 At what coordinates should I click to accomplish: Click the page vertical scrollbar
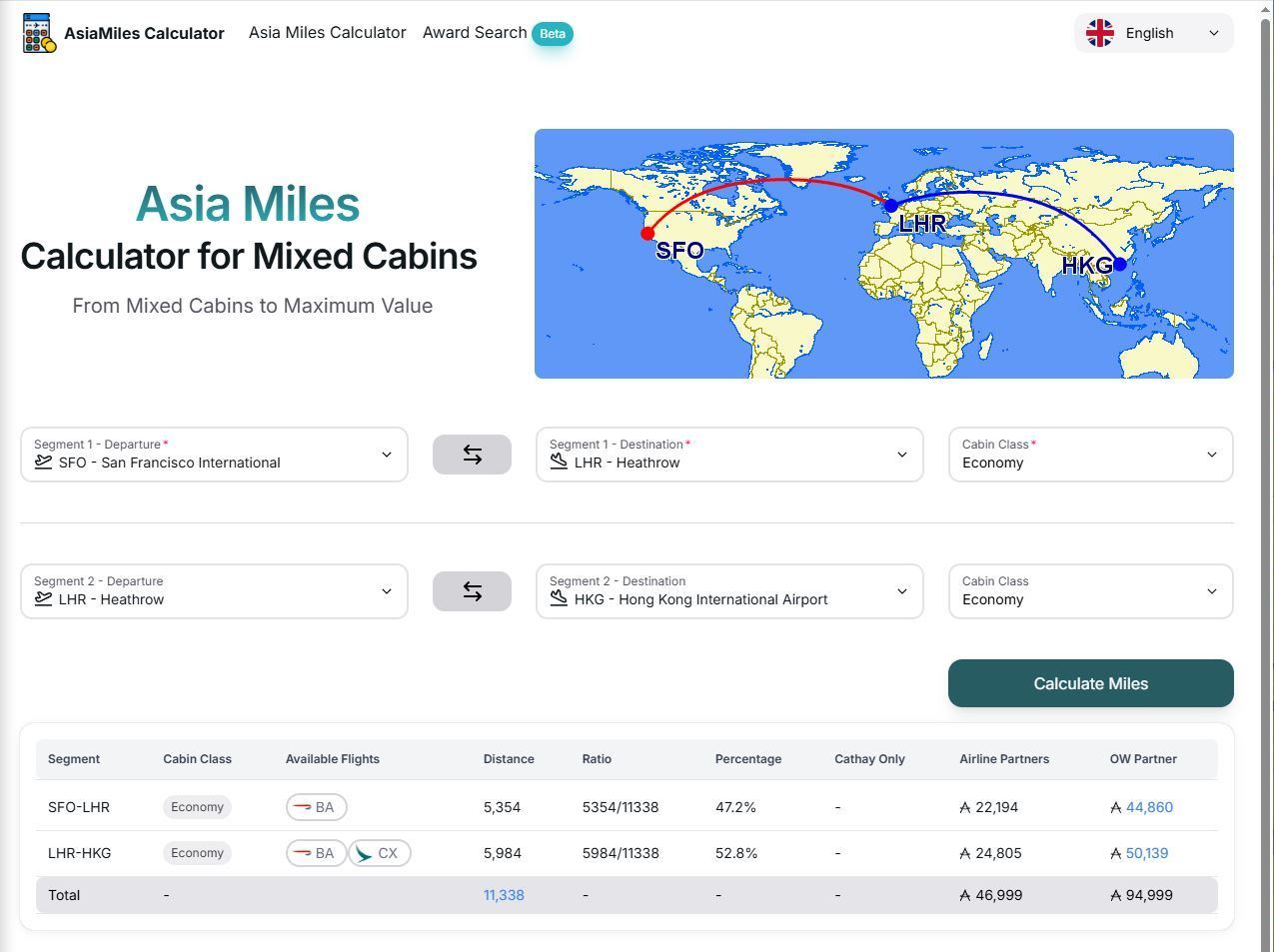(1267, 400)
